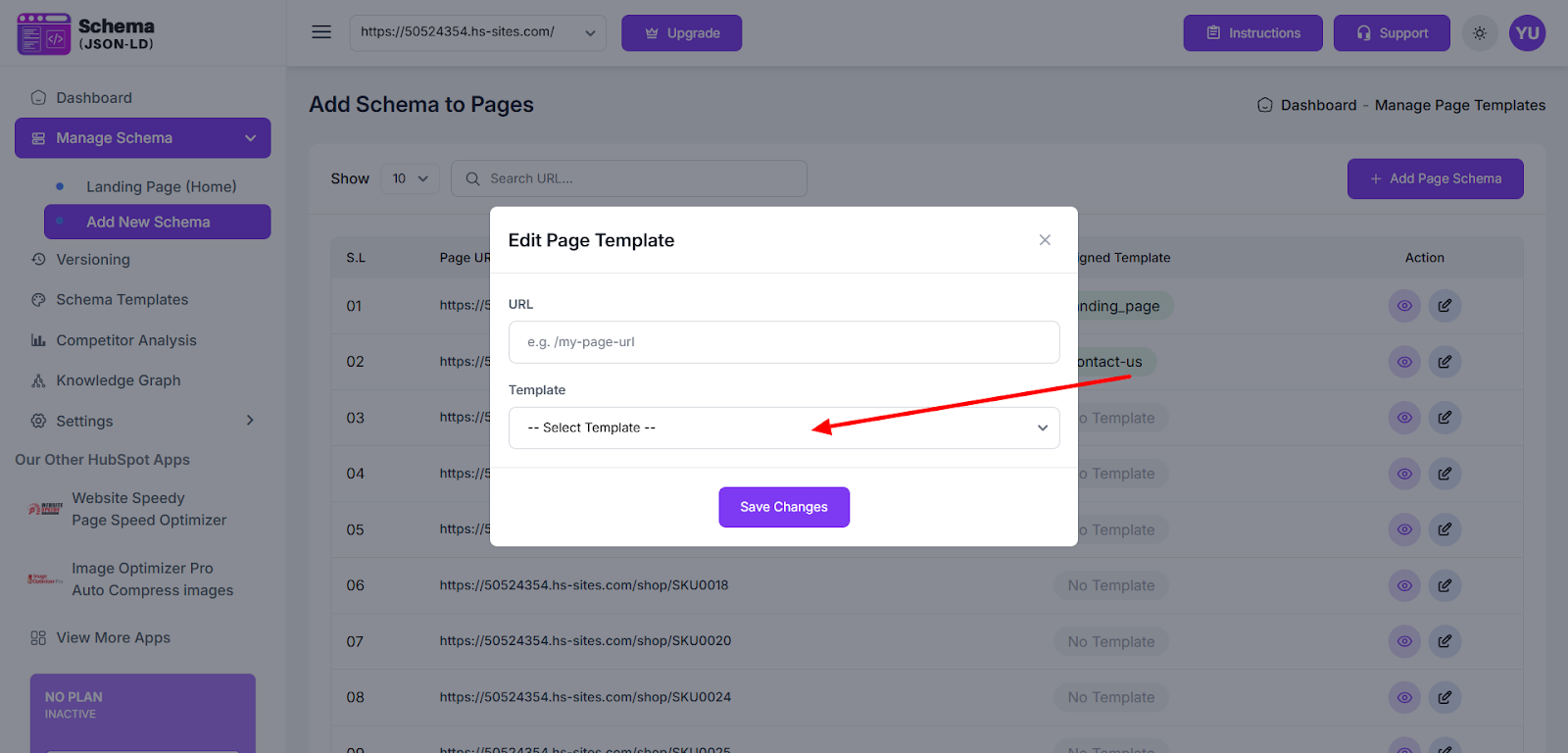Go to Knowledge Graph in sidebar
Image resolution: width=1568 pixels, height=753 pixels.
tap(118, 380)
